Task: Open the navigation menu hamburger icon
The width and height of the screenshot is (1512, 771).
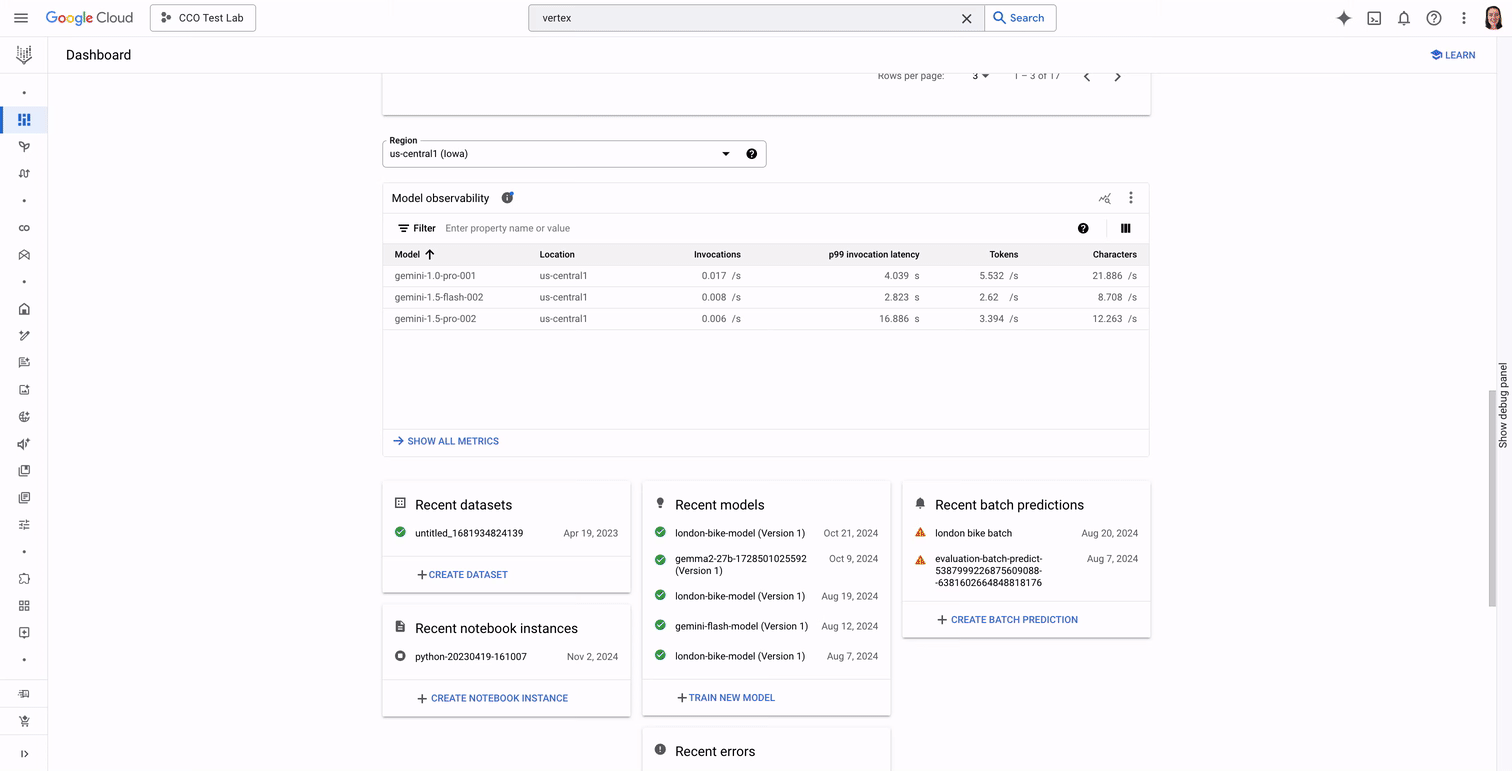Action: pyautogui.click(x=20, y=17)
